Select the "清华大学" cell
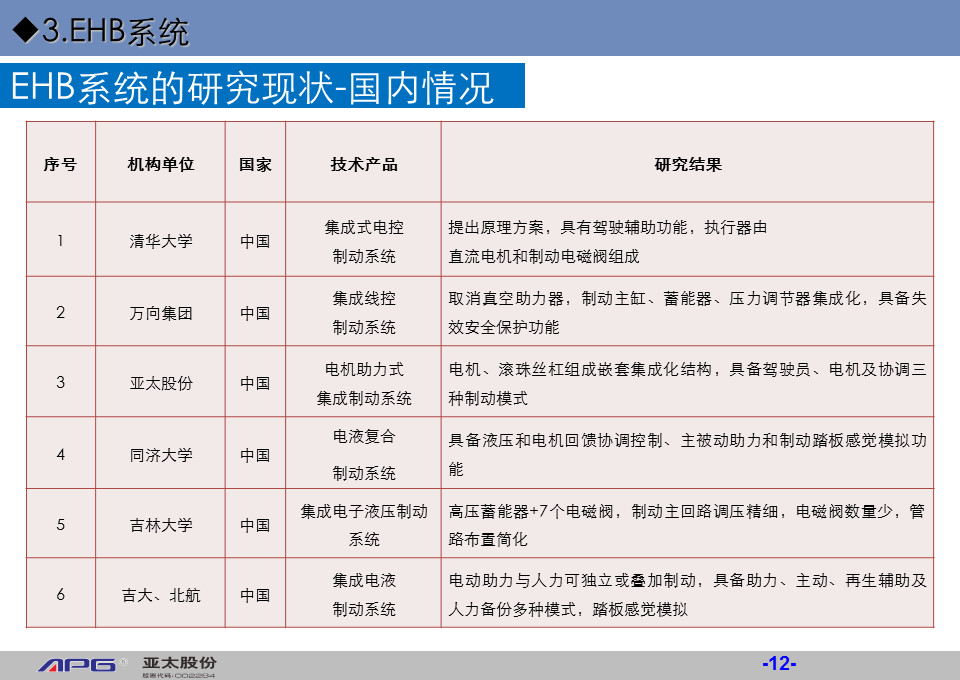 click(x=160, y=241)
